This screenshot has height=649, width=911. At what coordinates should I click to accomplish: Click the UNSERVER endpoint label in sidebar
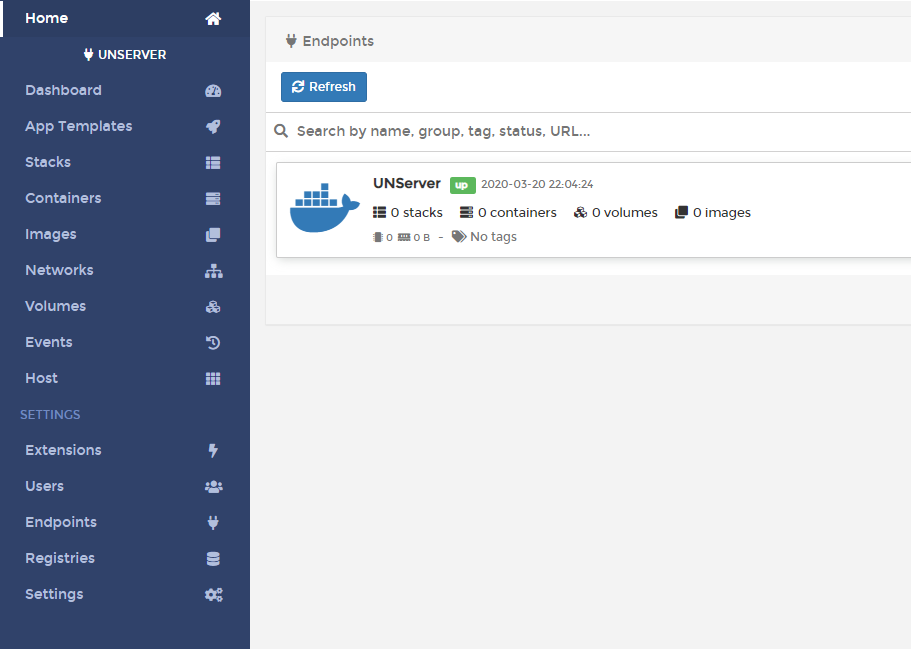click(x=132, y=55)
